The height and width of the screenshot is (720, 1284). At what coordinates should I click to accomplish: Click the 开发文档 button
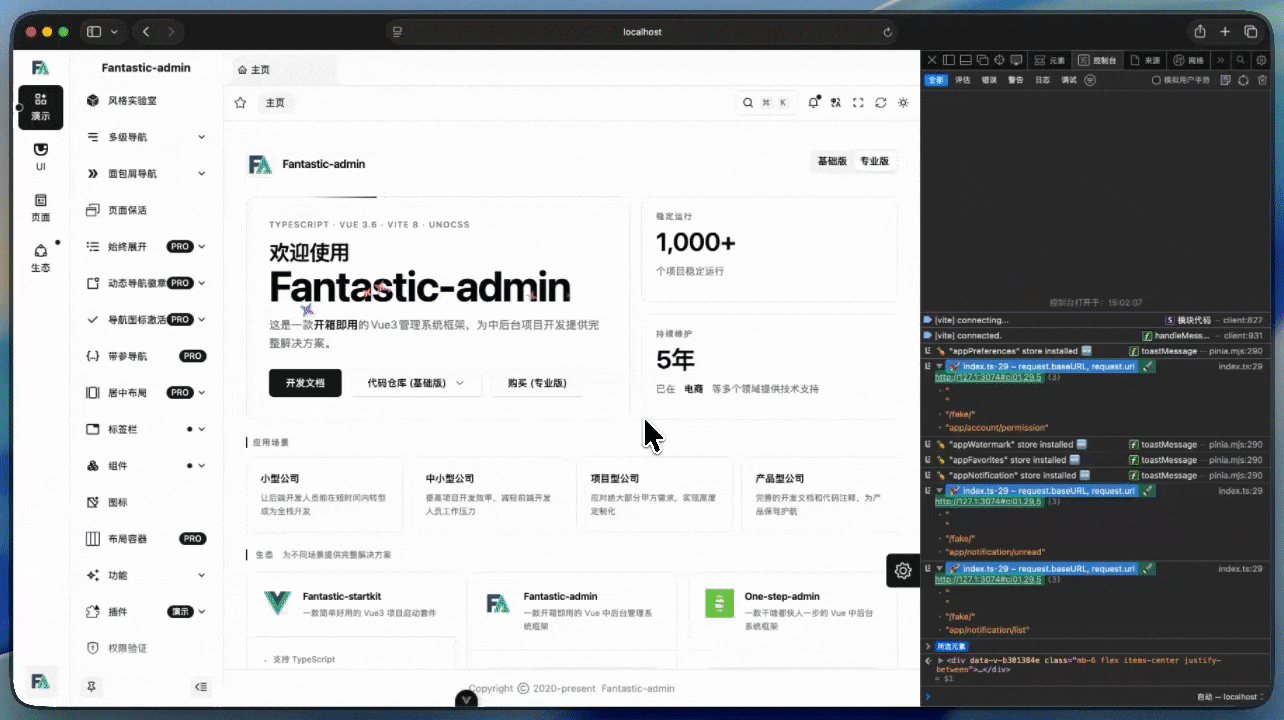[x=305, y=383]
